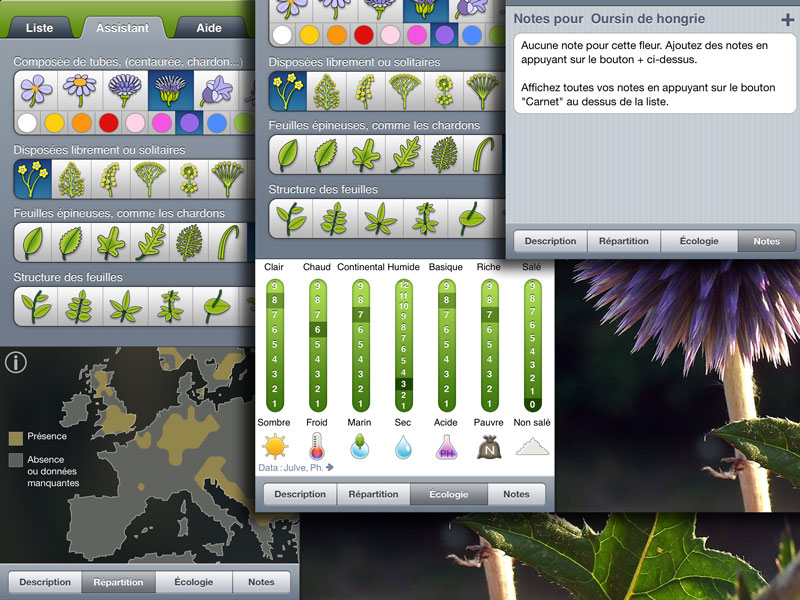800x600 pixels.
Task: Select grass blade leaf icon in middle panel
Action: click(483, 155)
